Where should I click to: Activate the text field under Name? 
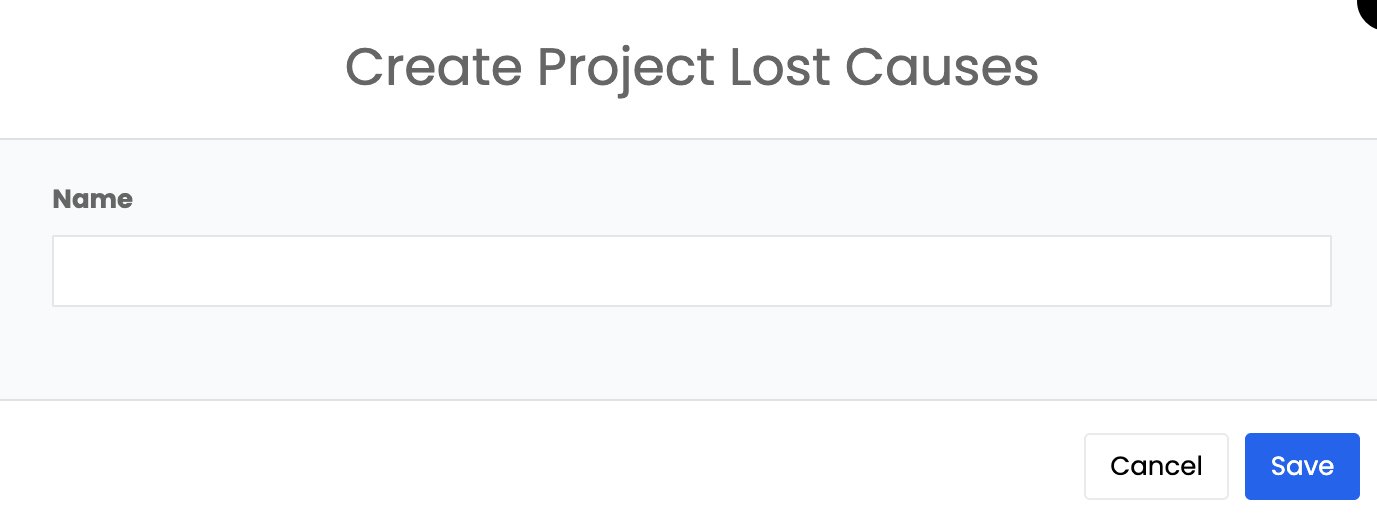coord(691,271)
